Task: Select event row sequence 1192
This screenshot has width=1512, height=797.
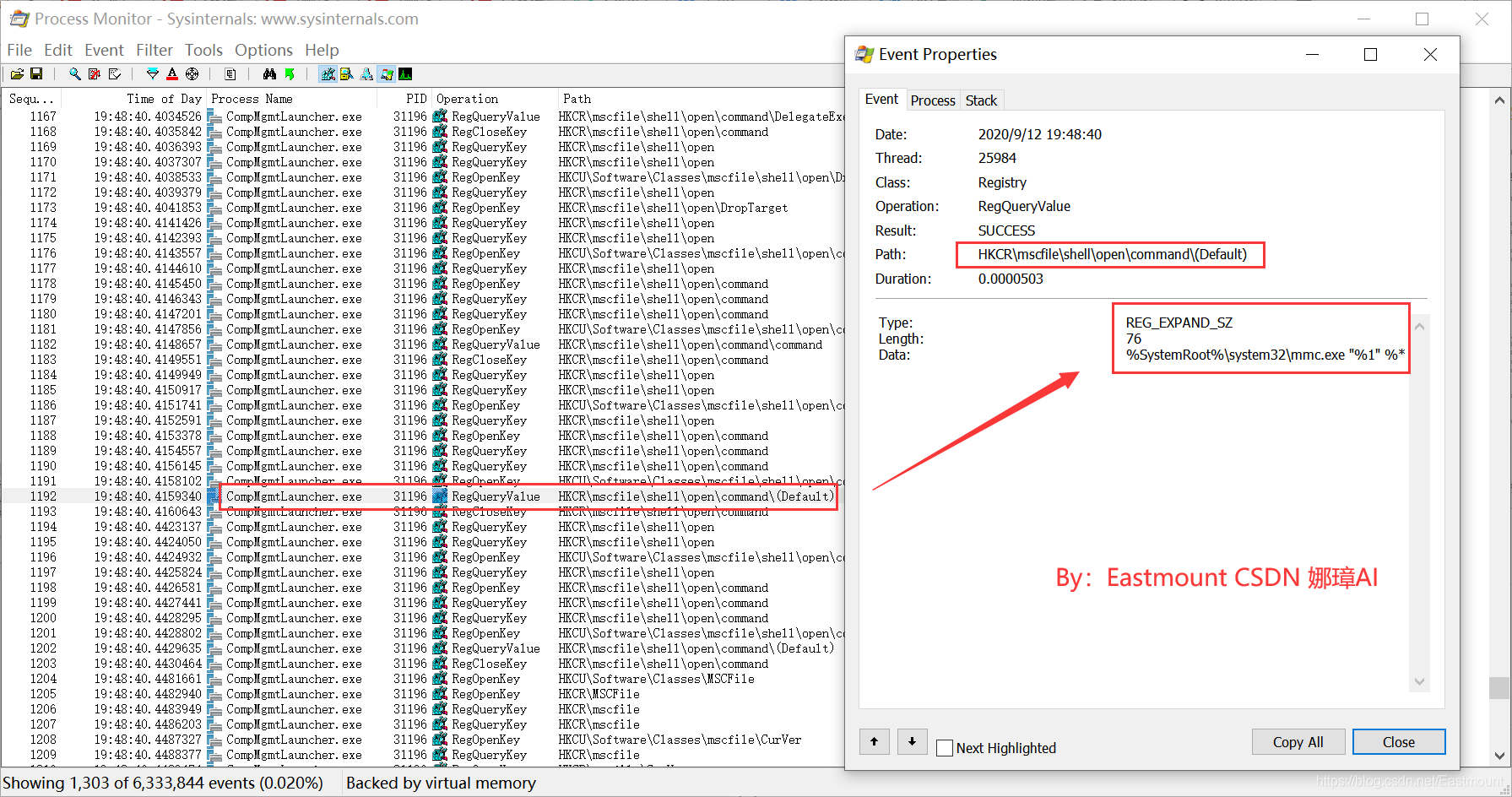Action: 422,496
